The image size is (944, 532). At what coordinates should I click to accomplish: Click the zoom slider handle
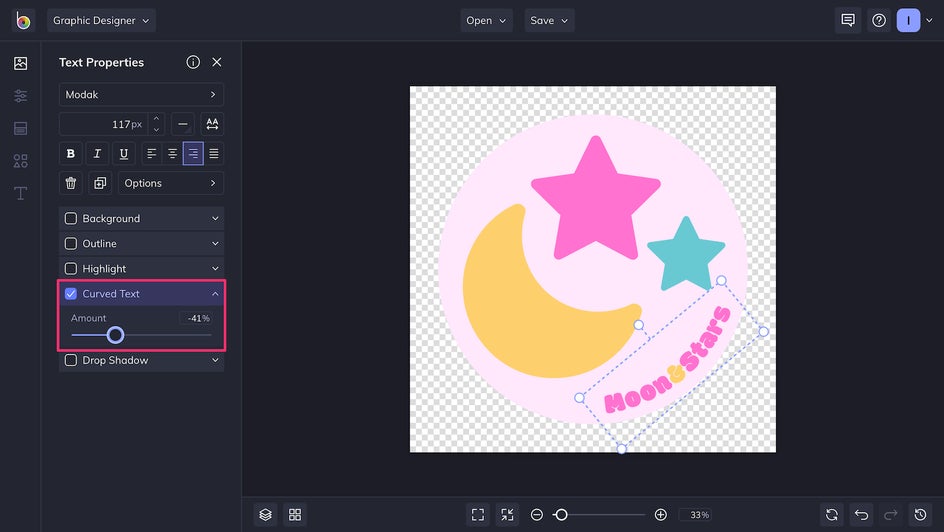[561, 515]
